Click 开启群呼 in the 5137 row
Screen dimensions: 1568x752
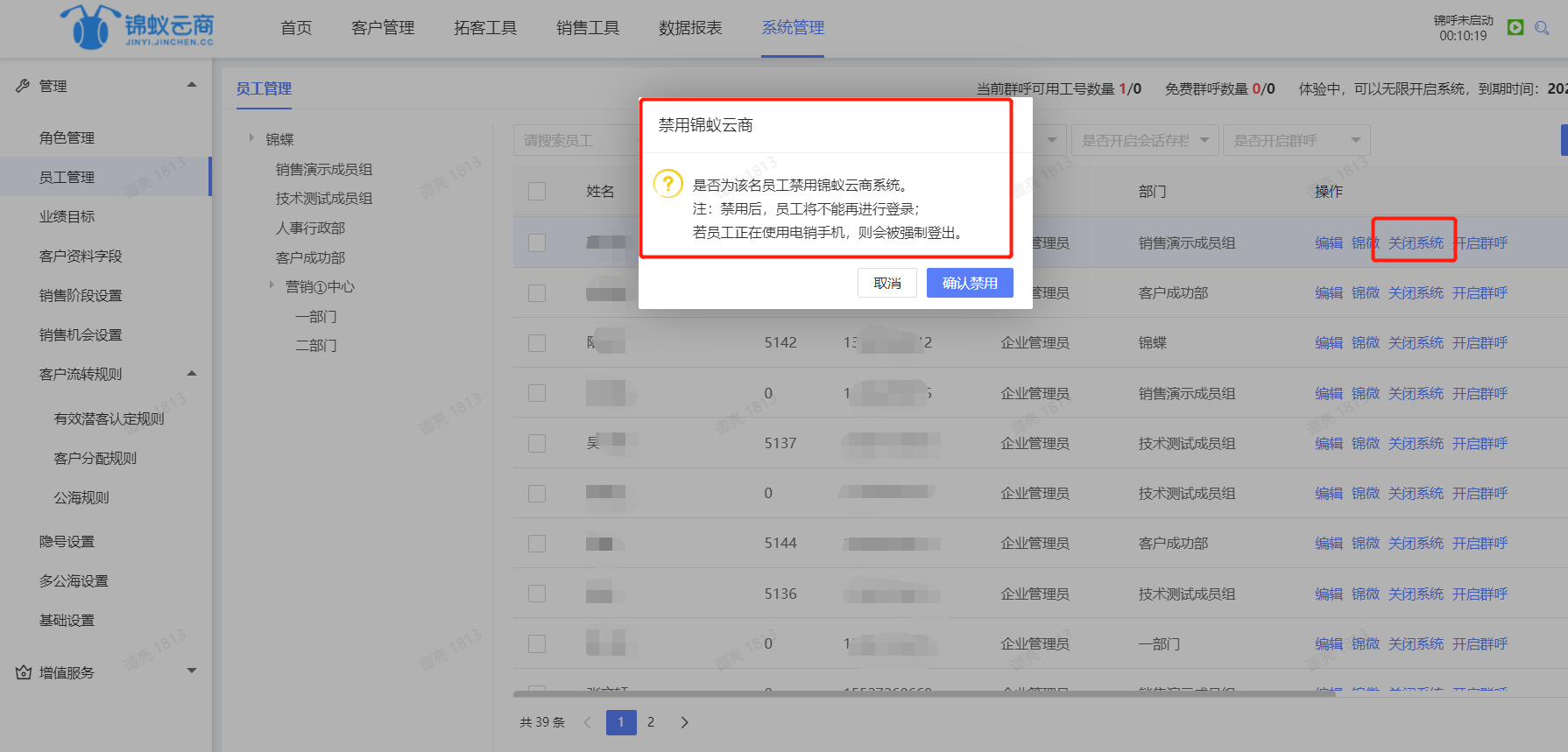(x=1480, y=444)
